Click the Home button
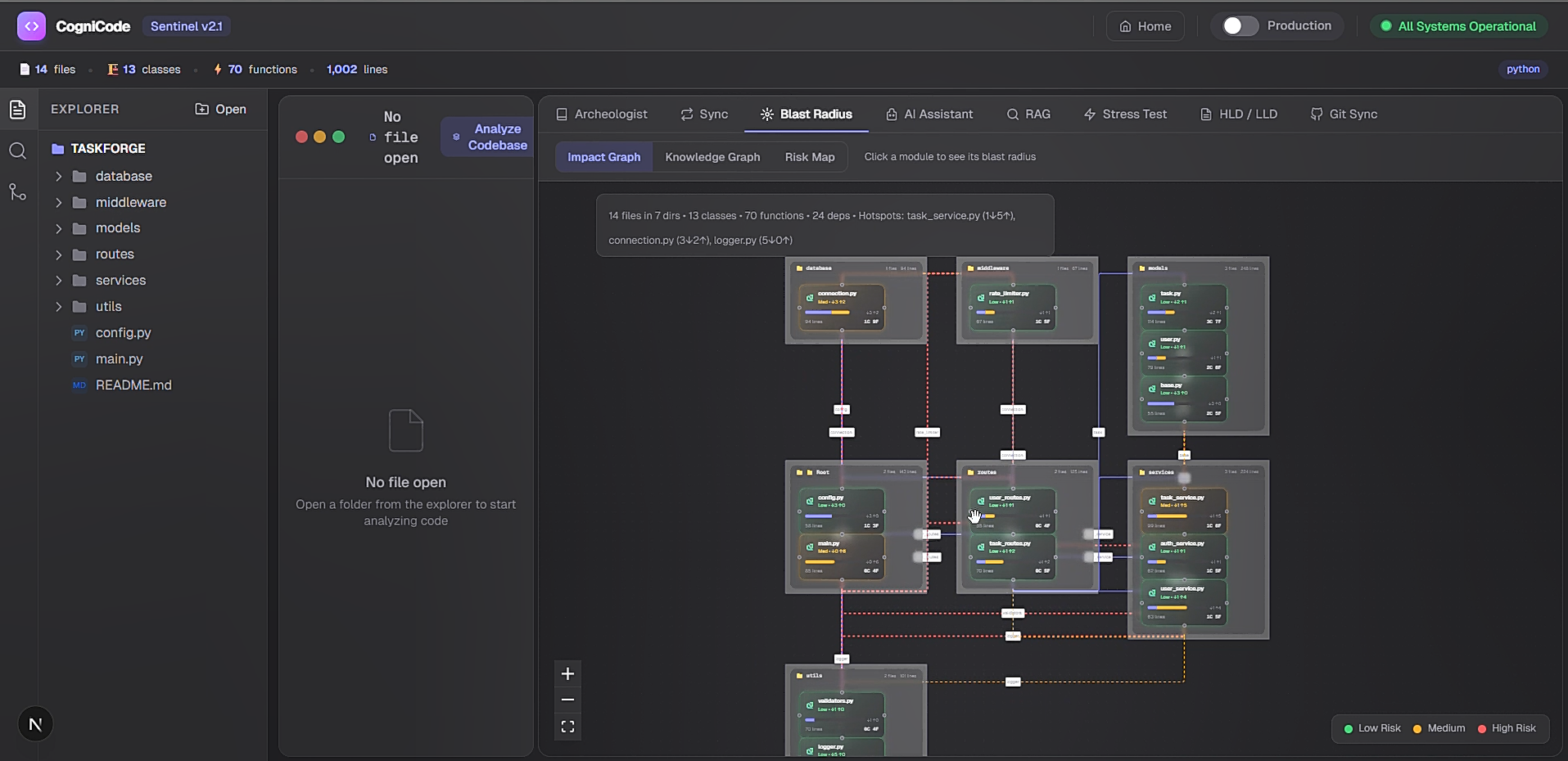 click(1145, 26)
